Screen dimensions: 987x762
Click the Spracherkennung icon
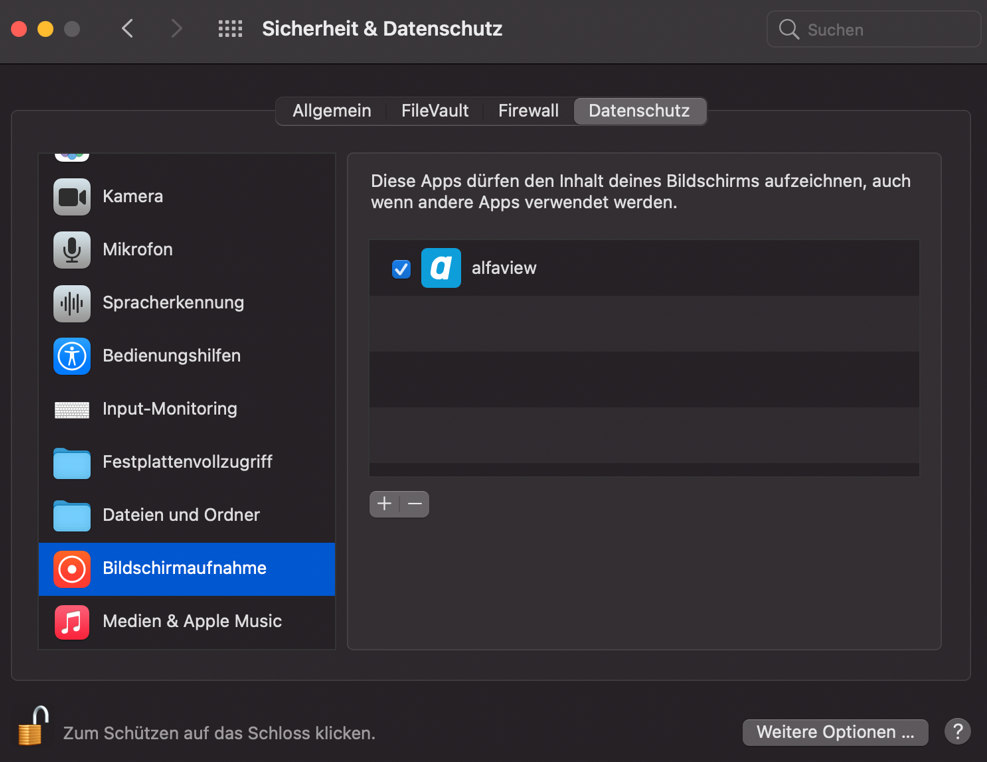click(x=71, y=302)
